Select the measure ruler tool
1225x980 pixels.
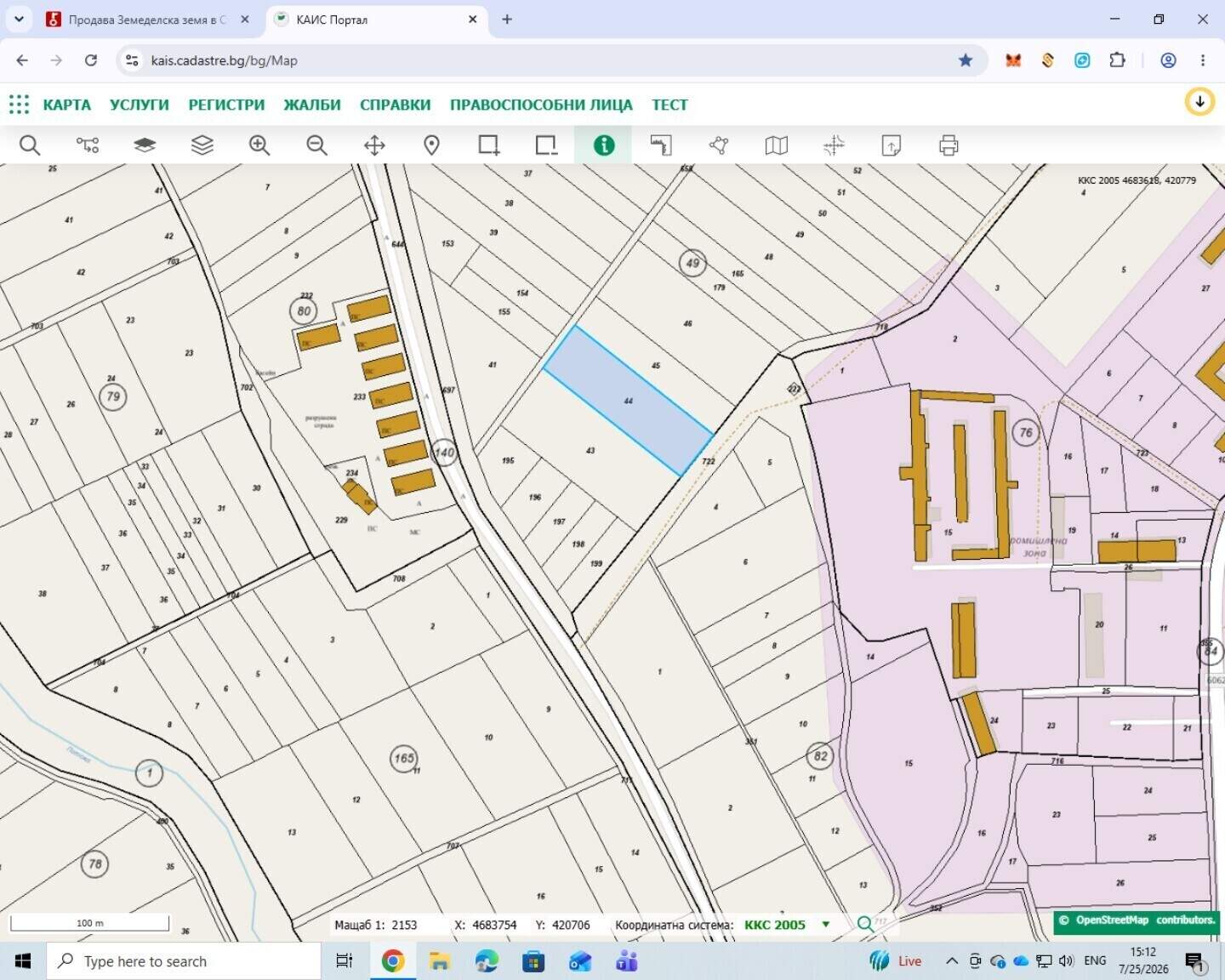coord(661,145)
